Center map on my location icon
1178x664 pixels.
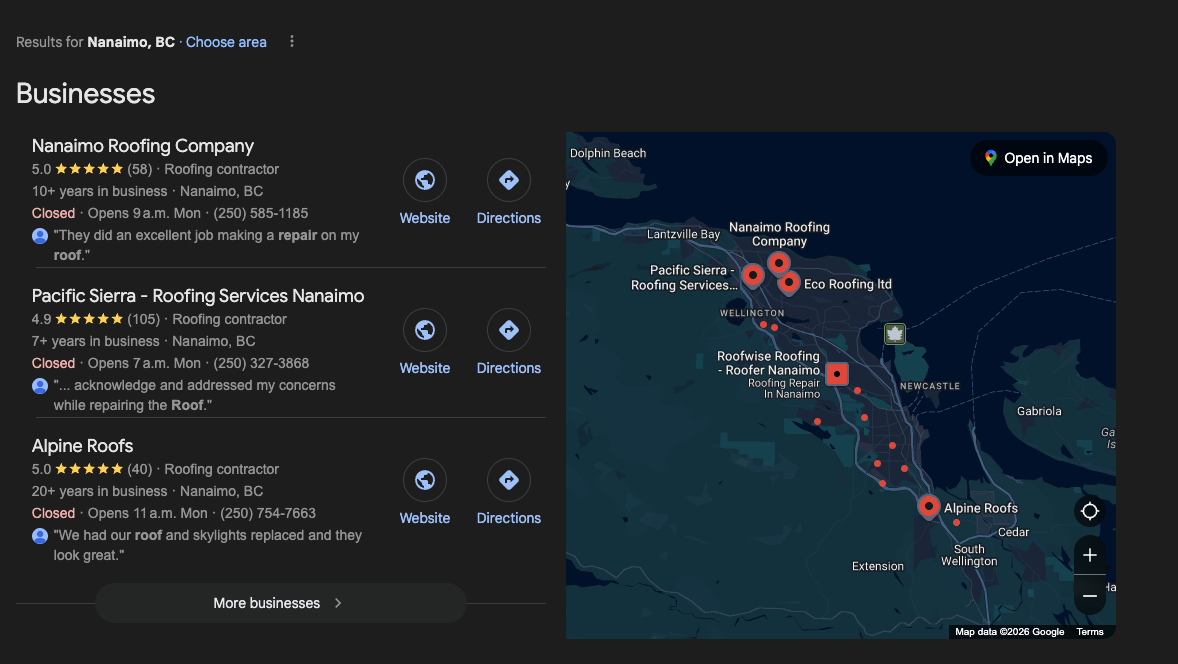pos(1089,512)
